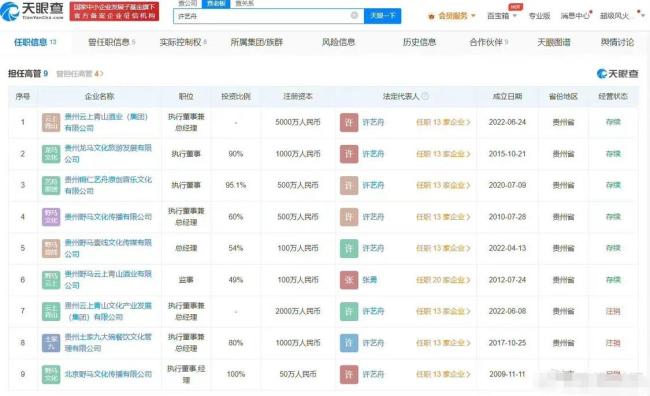Click the 天眼一下 search button

(x=383, y=16)
